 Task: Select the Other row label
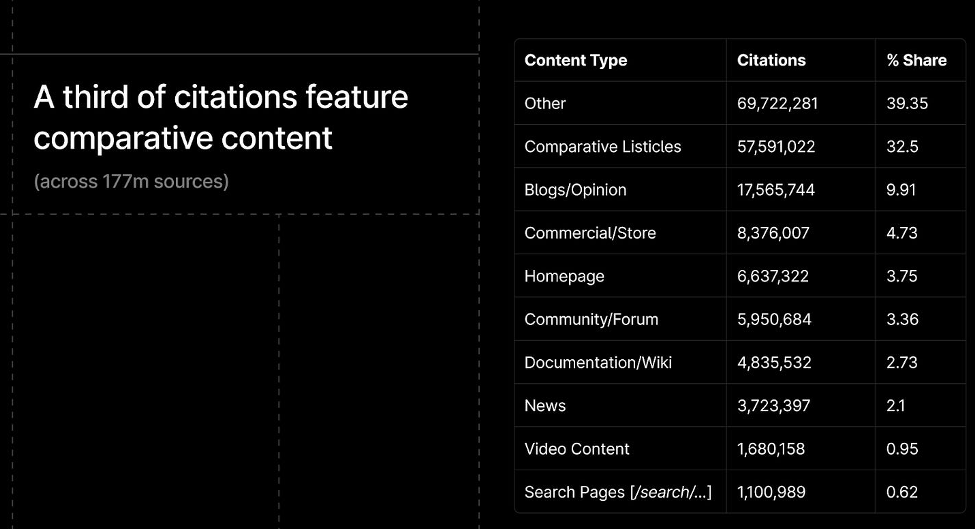(545, 103)
